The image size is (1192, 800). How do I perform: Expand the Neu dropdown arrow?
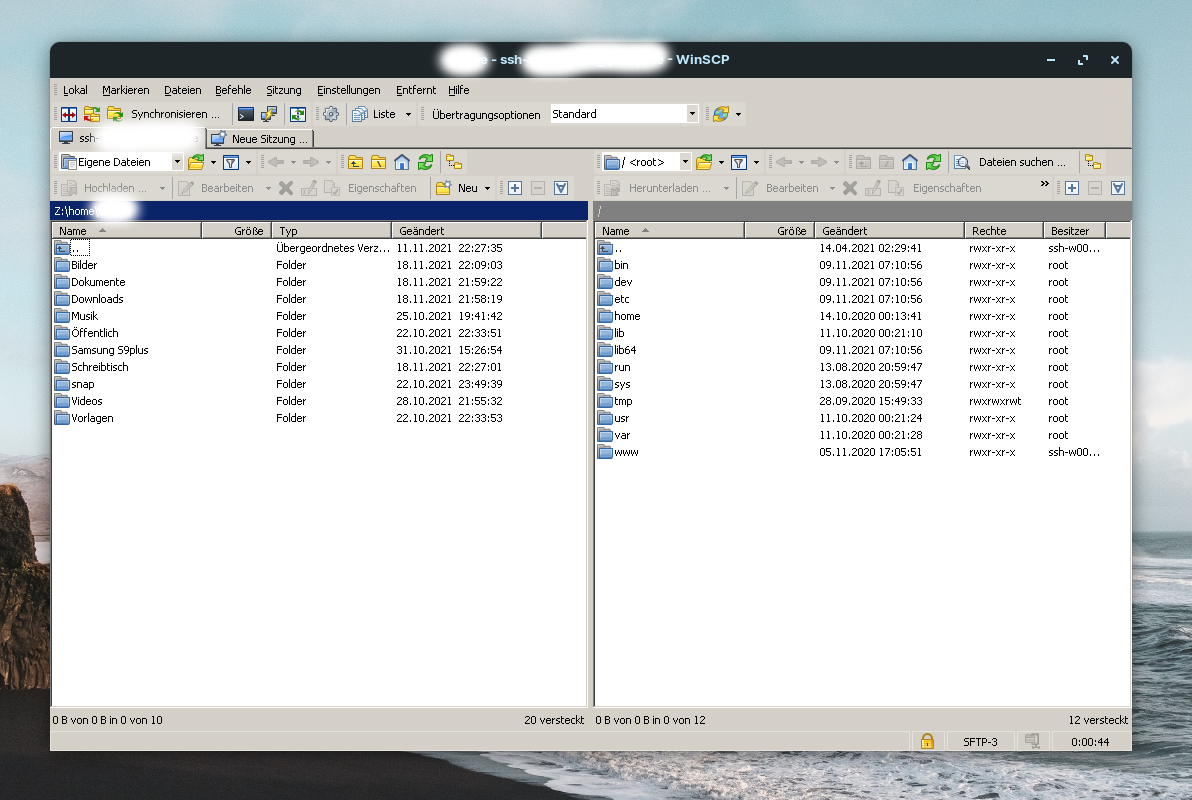pyautogui.click(x=487, y=188)
